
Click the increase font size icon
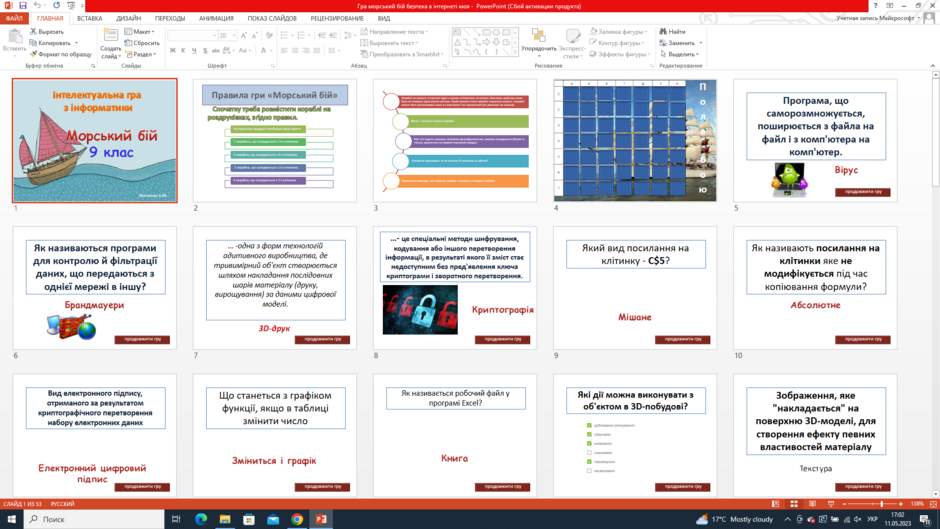[x=244, y=35]
